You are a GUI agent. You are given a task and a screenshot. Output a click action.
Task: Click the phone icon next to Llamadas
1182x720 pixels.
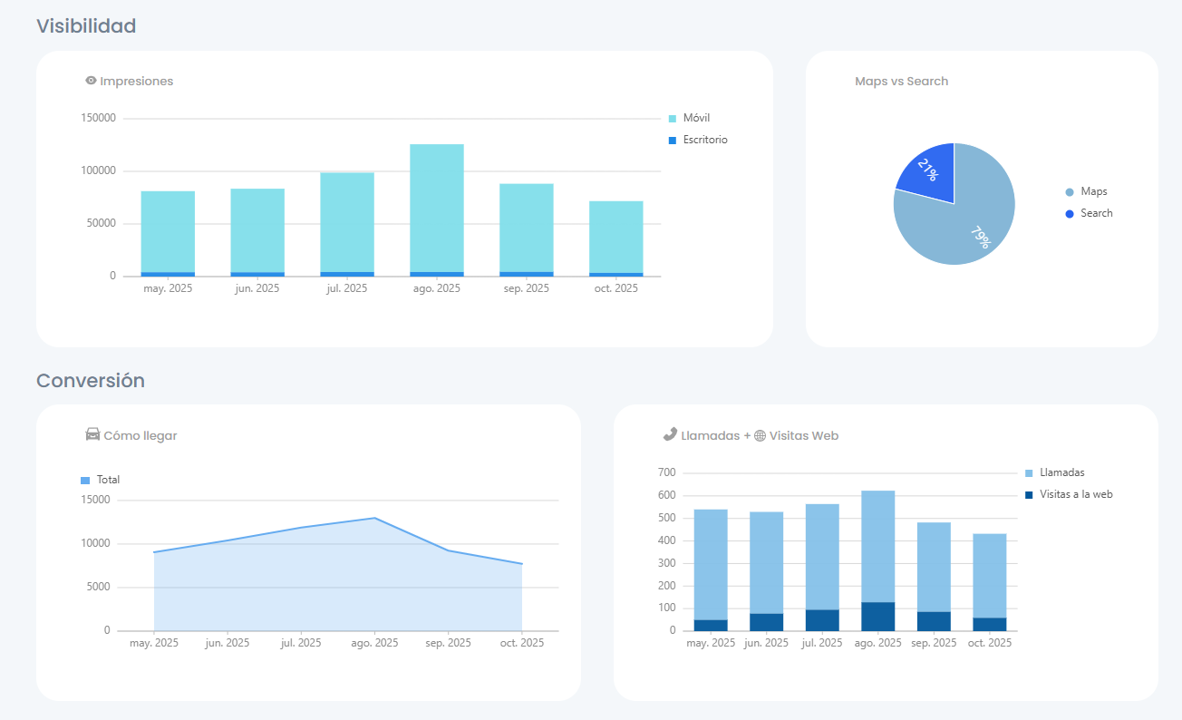coord(669,435)
